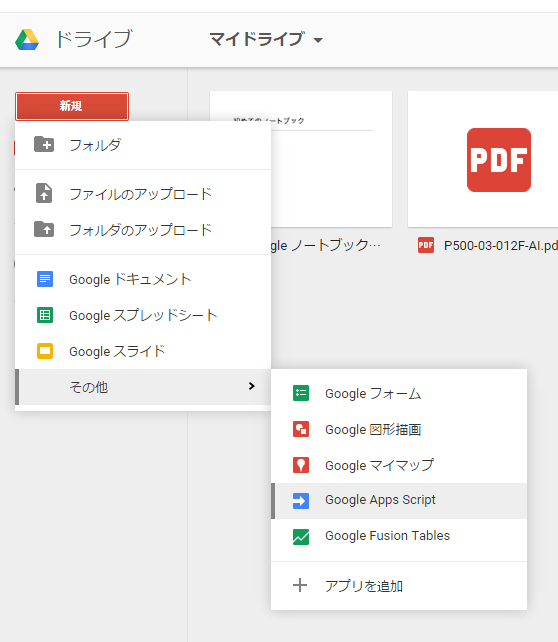The width and height of the screenshot is (558, 642).
Task: Click the Apps Script arrow icon
Action: pyautogui.click(x=301, y=501)
